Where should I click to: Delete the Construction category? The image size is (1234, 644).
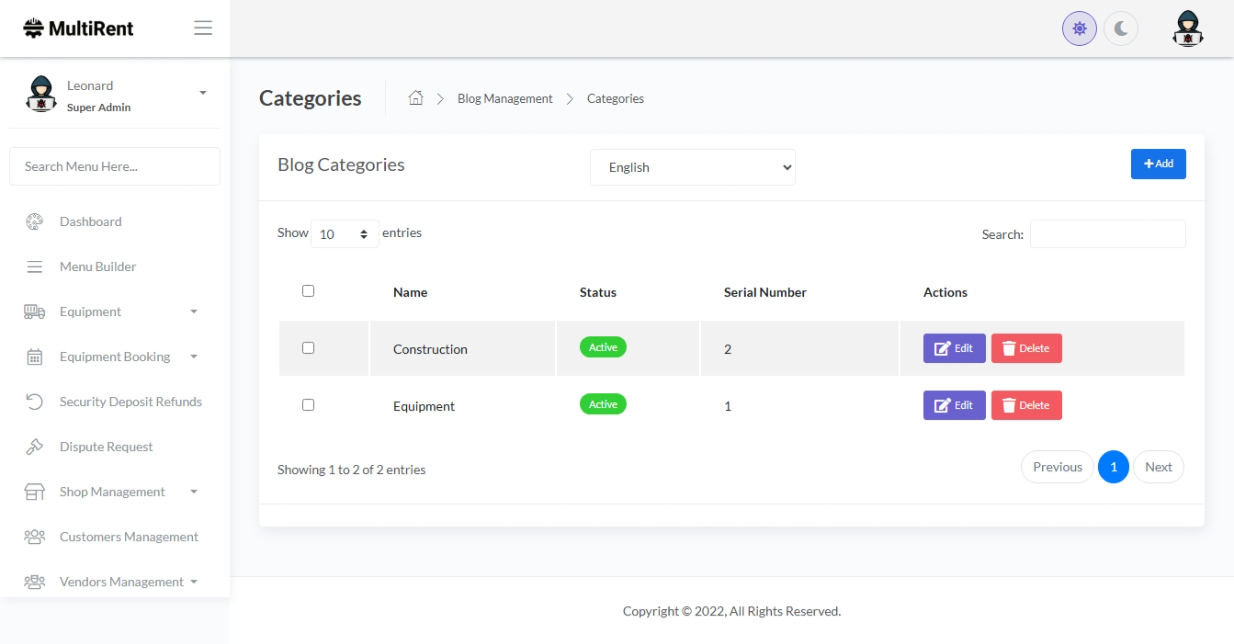[1026, 348]
